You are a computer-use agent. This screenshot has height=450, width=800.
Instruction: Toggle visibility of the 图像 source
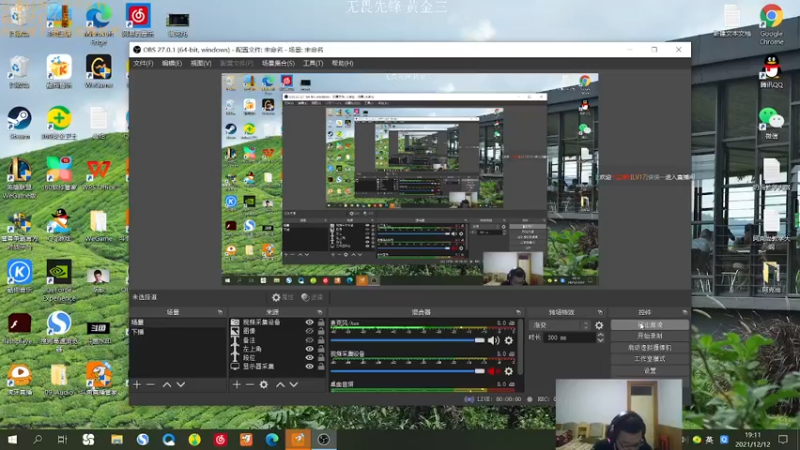(x=309, y=331)
